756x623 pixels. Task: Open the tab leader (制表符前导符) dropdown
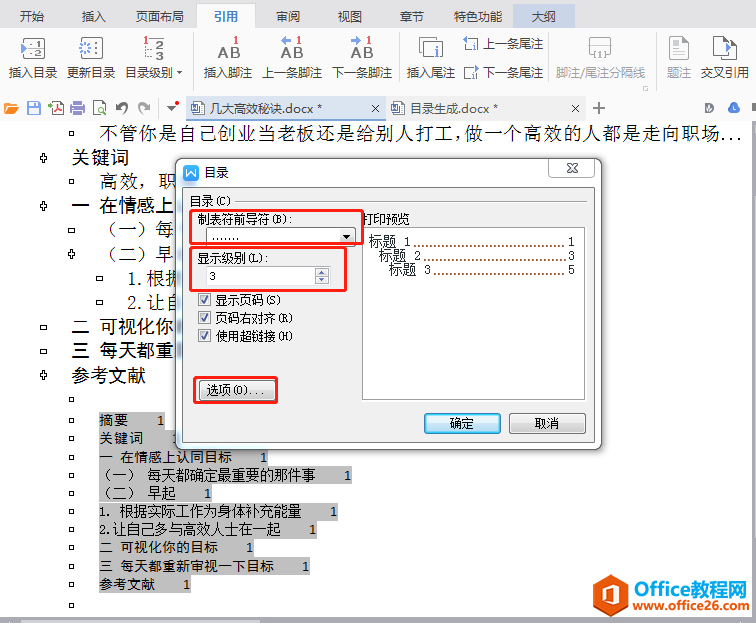346,237
